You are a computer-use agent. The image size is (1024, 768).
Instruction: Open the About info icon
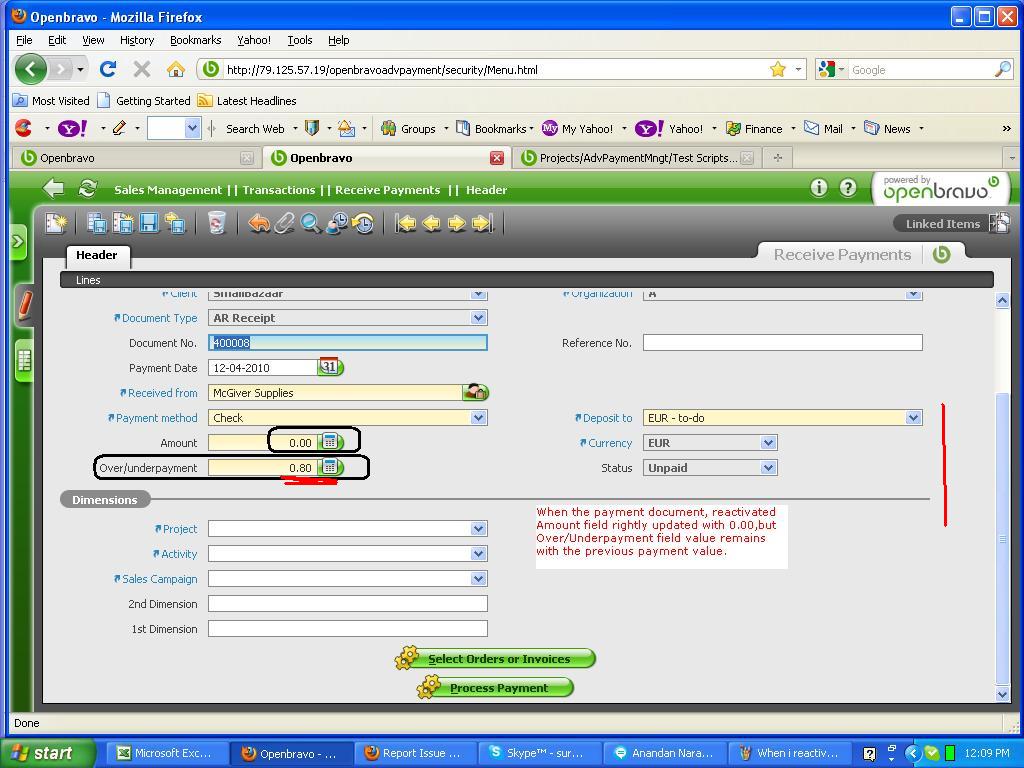pos(818,188)
